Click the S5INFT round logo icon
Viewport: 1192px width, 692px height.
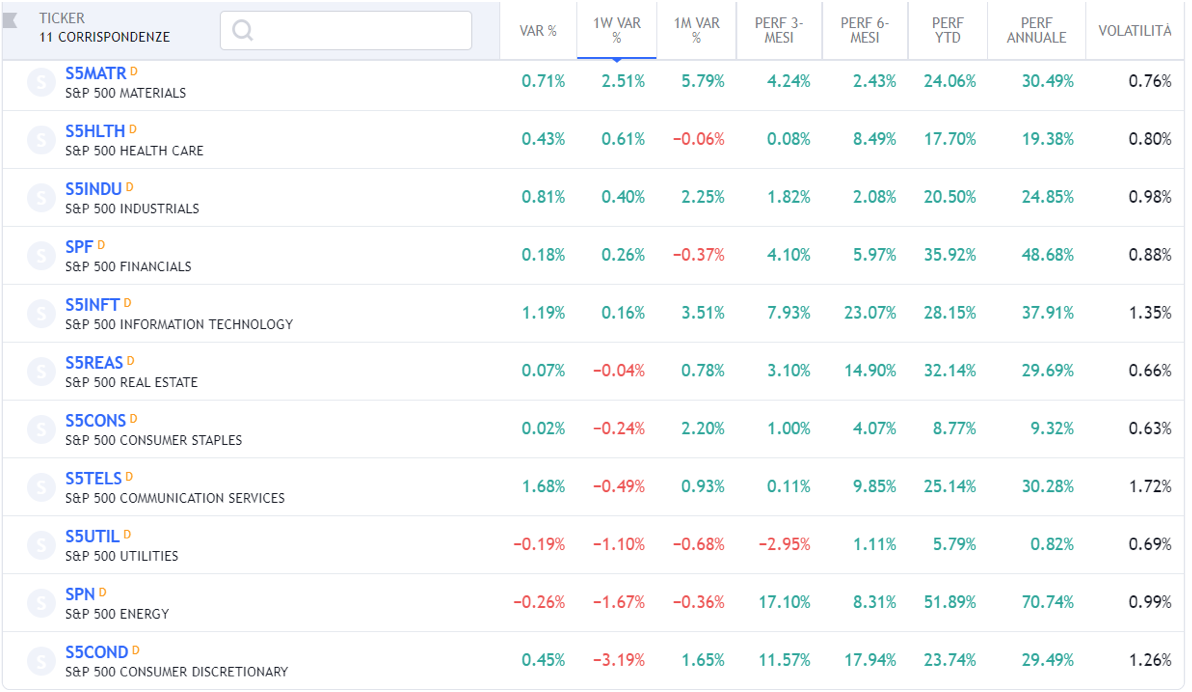(41, 314)
